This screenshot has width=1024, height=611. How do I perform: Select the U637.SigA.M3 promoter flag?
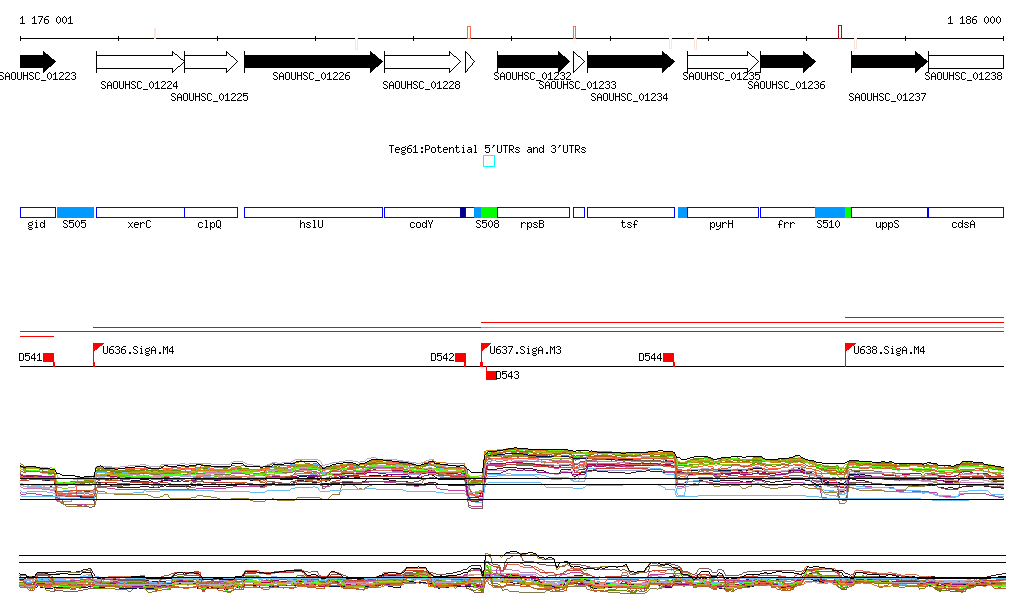(x=485, y=348)
